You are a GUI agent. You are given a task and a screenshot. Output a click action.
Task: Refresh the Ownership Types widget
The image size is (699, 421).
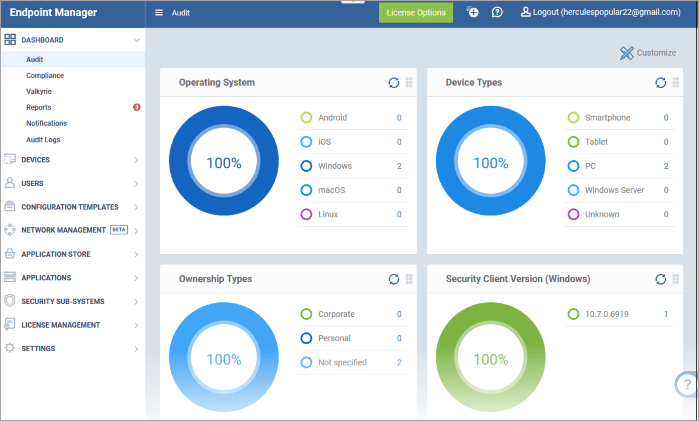click(394, 279)
